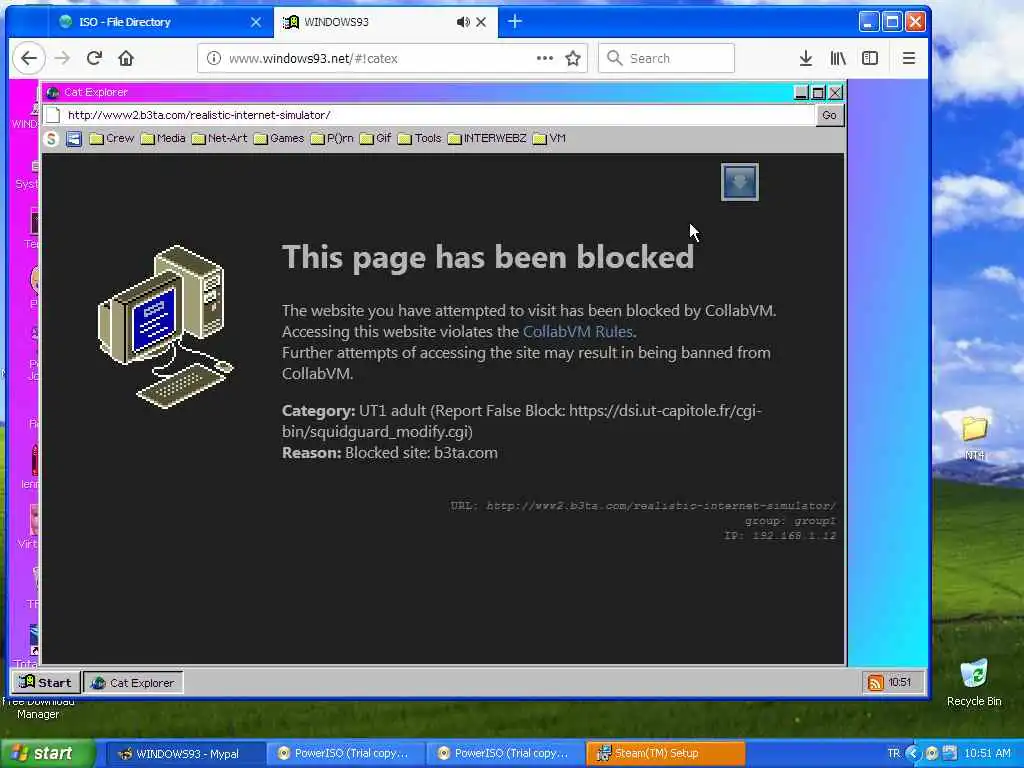Close the Cat Explorer window
Image resolution: width=1024 pixels, height=768 pixels.
[x=835, y=93]
